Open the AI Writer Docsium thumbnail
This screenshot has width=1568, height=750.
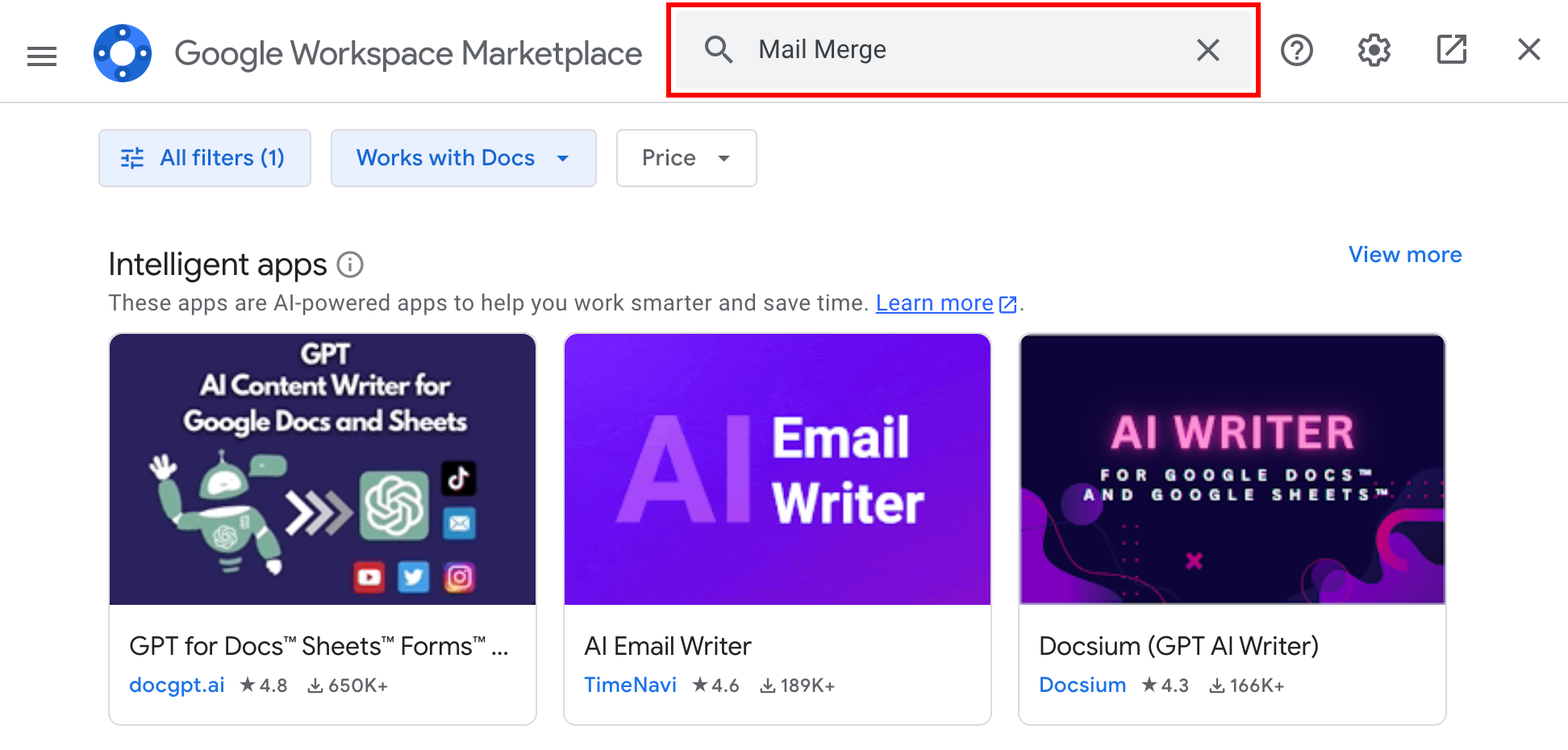pos(1232,469)
